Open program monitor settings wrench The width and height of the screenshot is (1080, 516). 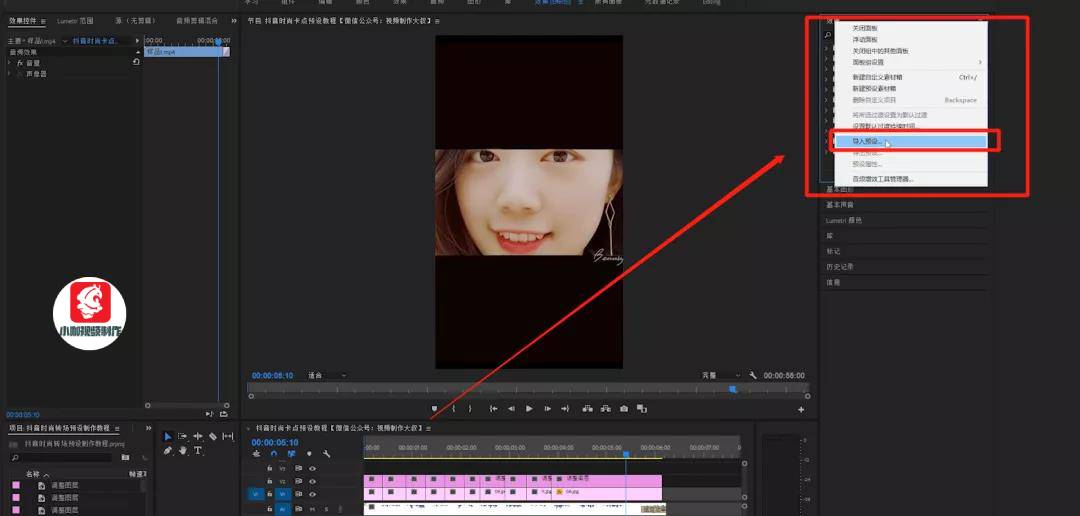(x=753, y=375)
